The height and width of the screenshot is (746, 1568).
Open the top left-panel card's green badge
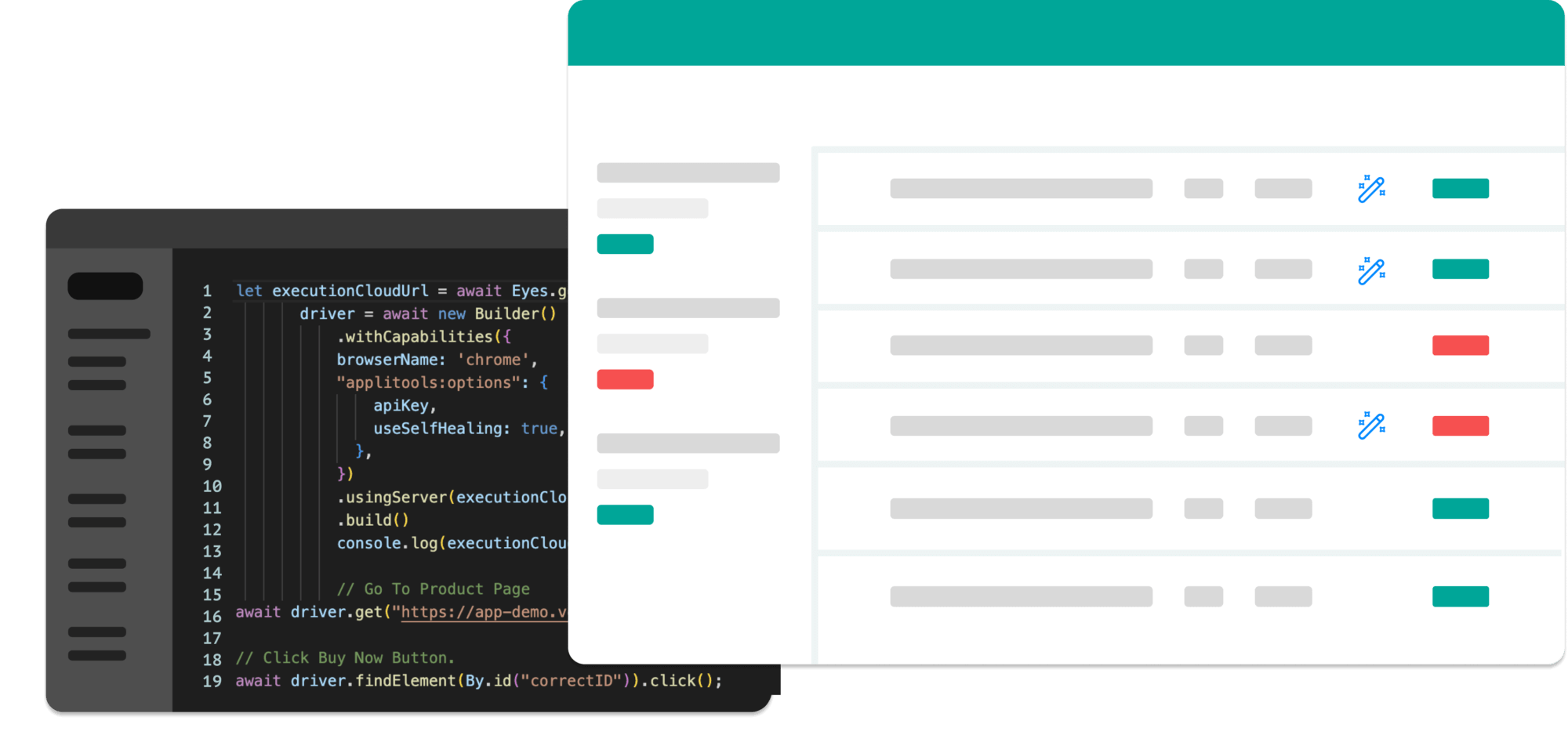[625, 244]
